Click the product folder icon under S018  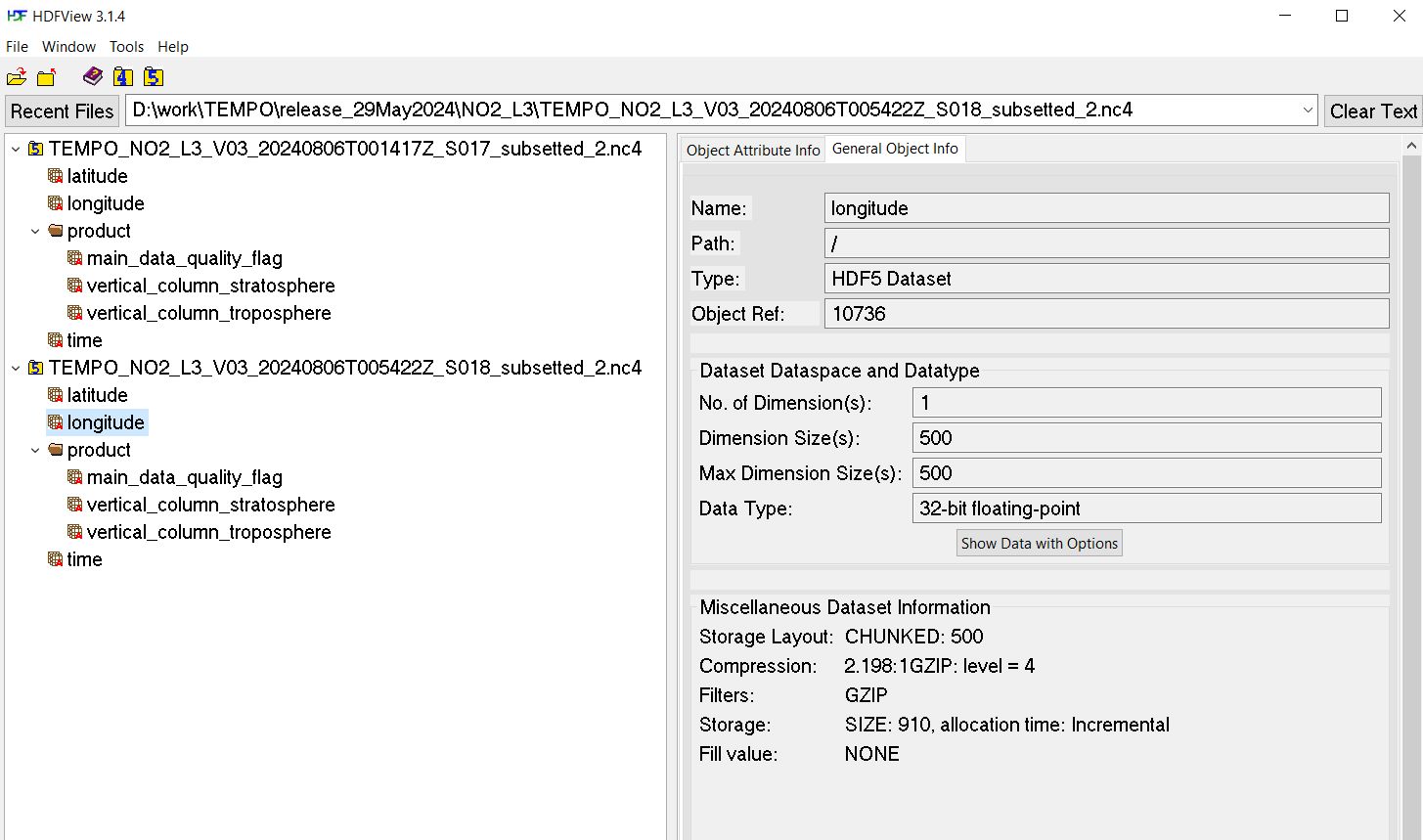pyautogui.click(x=56, y=450)
